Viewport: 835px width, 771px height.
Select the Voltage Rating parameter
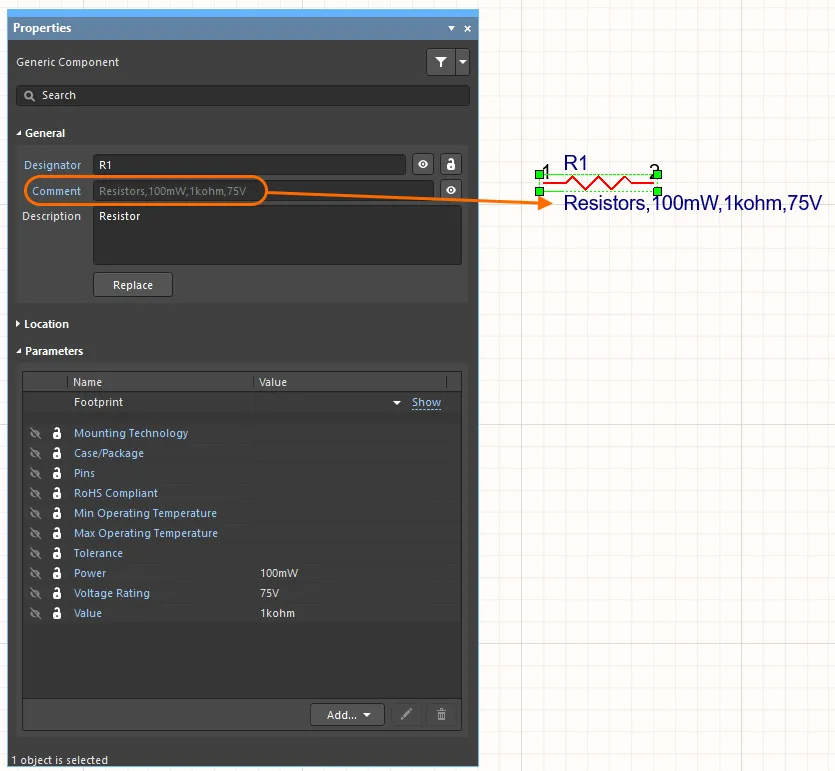[112, 593]
